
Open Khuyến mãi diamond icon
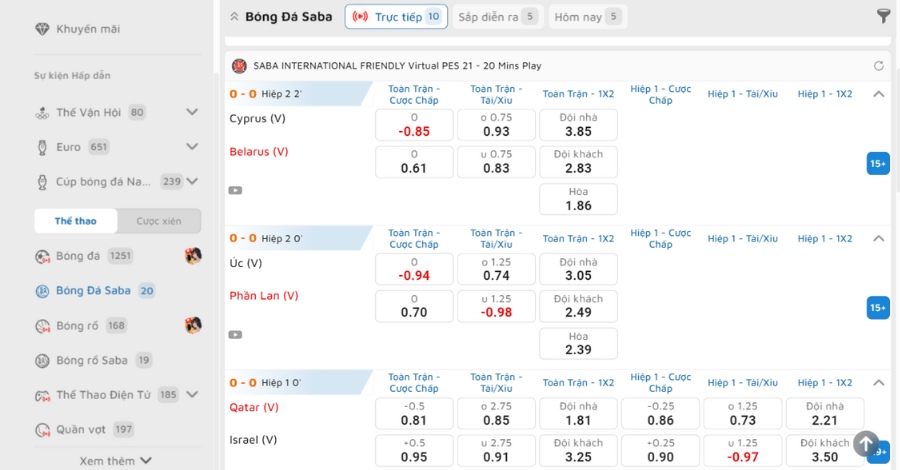pos(42,29)
